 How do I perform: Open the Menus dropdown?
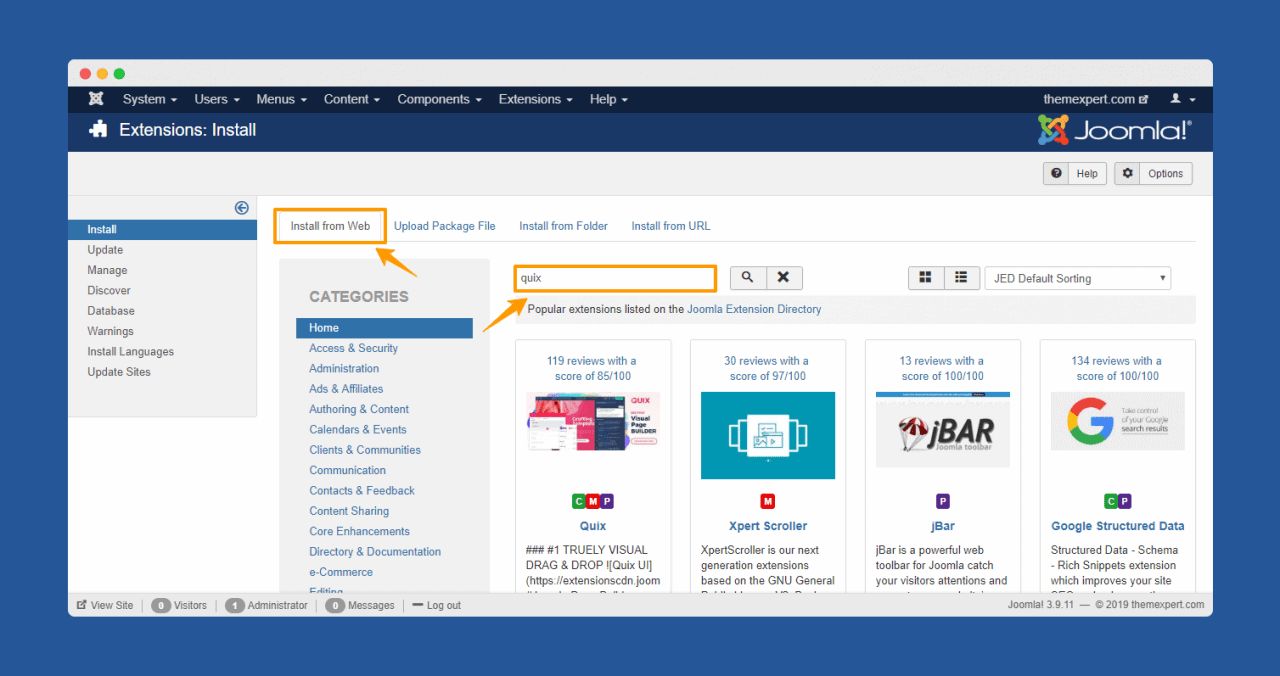[281, 99]
